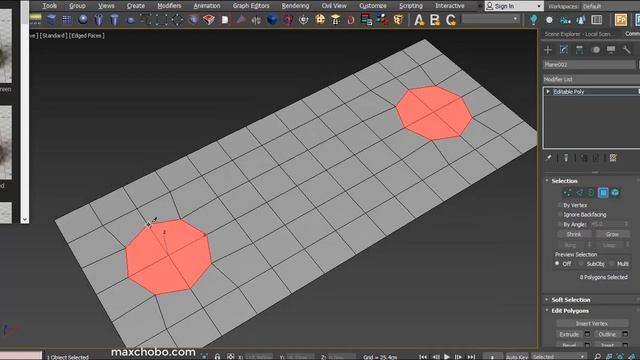
Task: Open the Rendering menu
Action: (x=295, y=6)
